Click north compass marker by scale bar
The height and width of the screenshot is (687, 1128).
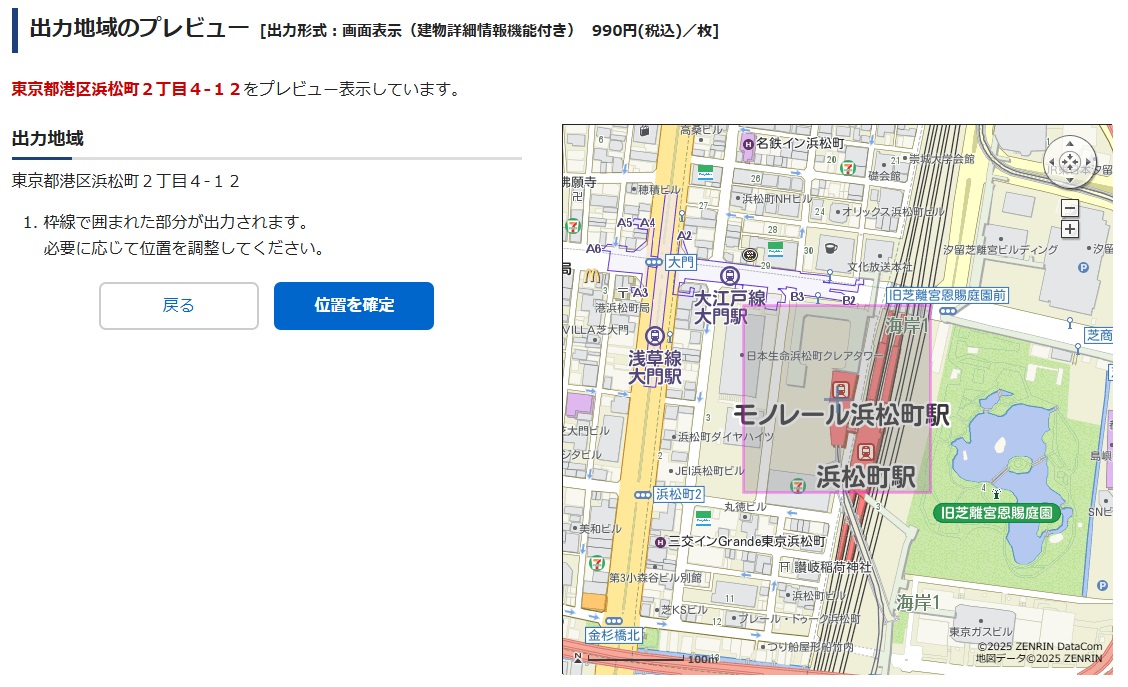tap(577, 657)
